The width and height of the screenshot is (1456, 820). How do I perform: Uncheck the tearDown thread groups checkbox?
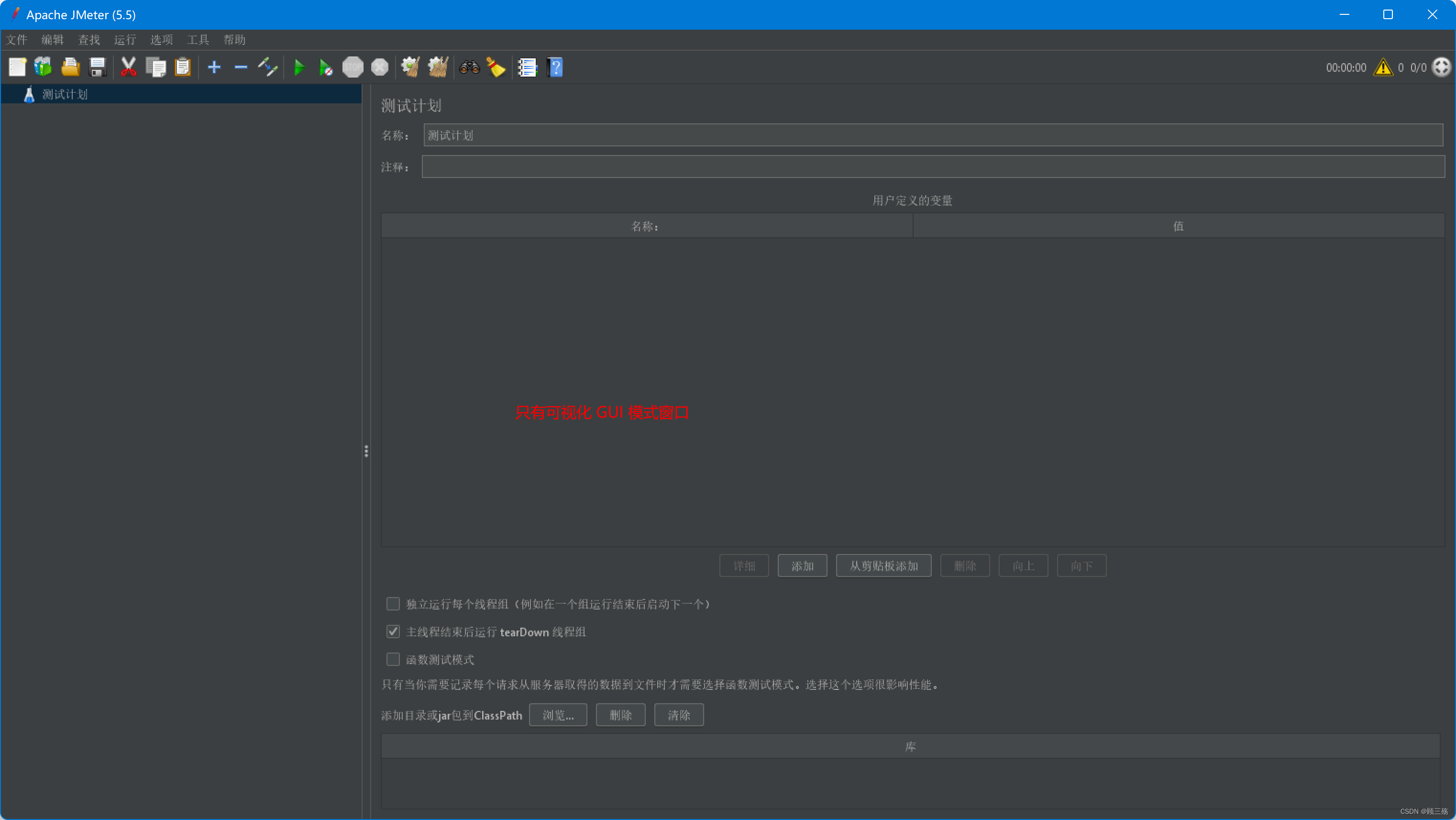coord(393,632)
